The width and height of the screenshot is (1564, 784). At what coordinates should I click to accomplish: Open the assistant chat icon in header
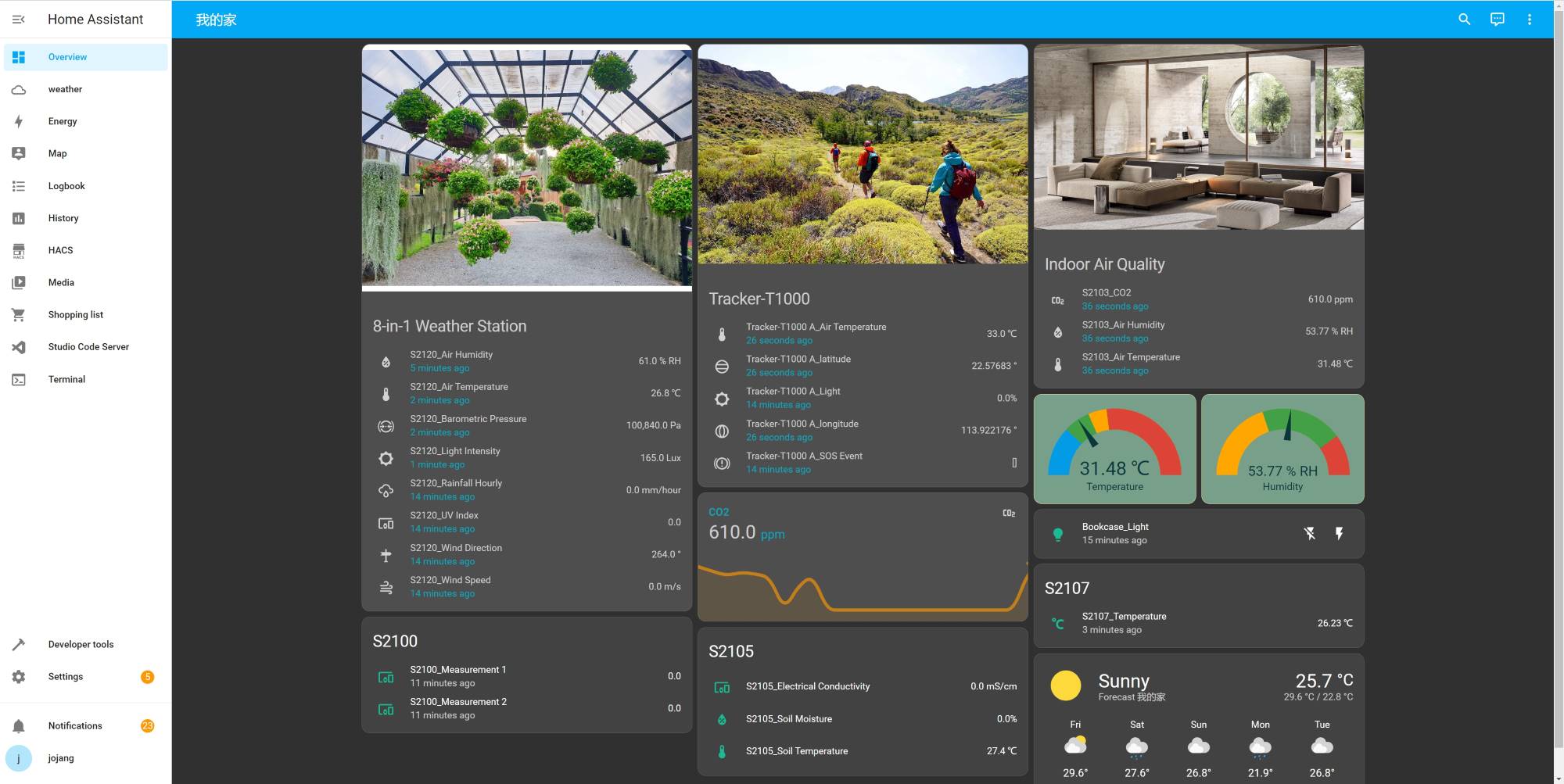(1497, 20)
